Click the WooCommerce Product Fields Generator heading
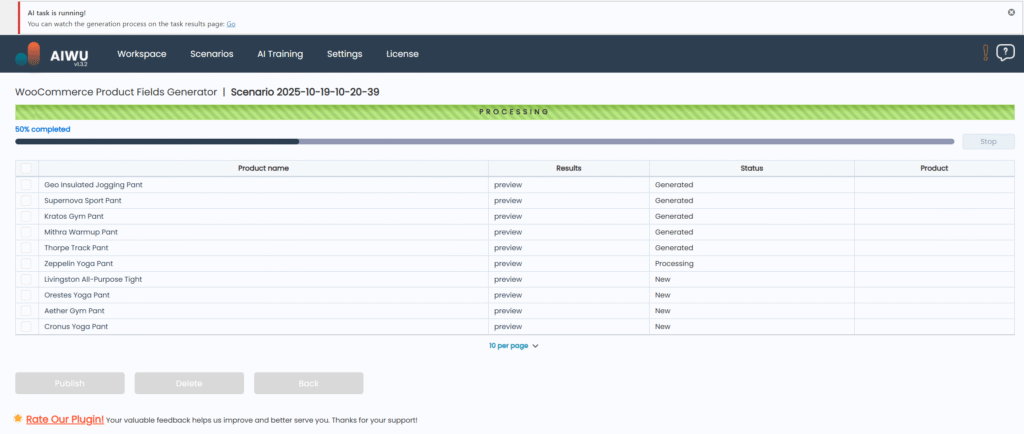Screen dimensions: 1024x434 click(116, 92)
